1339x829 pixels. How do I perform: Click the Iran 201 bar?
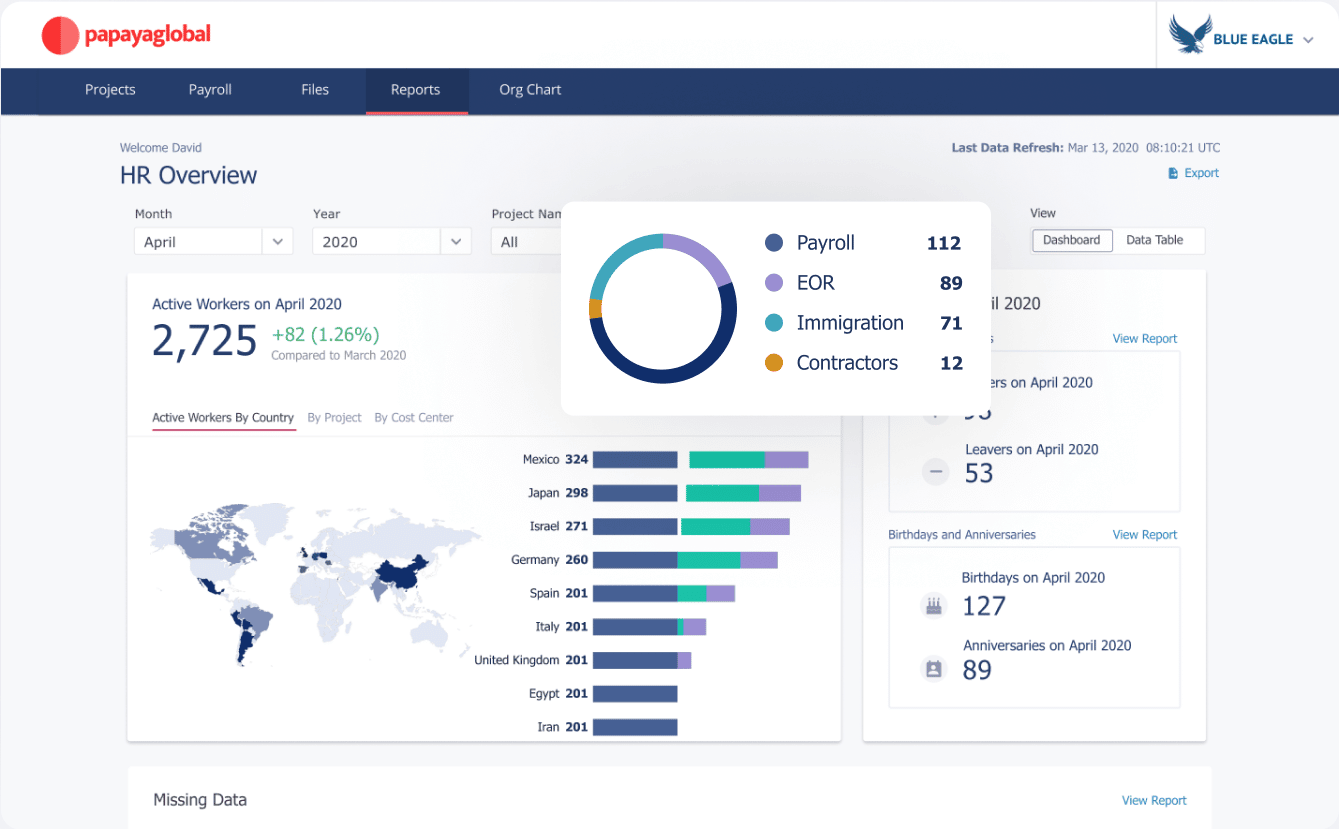click(635, 727)
